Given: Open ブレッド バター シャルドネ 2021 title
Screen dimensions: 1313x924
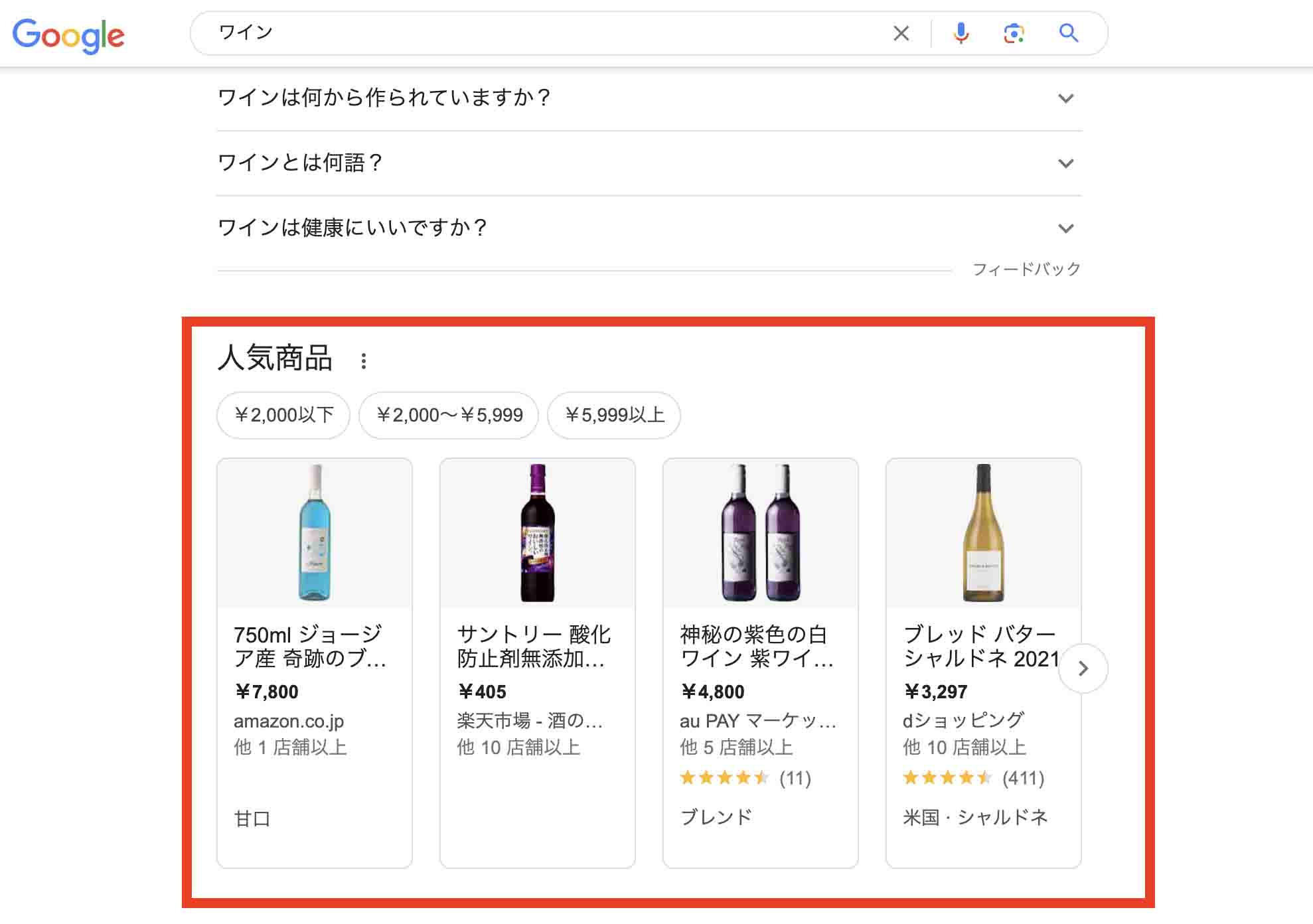Looking at the screenshot, I should (981, 646).
